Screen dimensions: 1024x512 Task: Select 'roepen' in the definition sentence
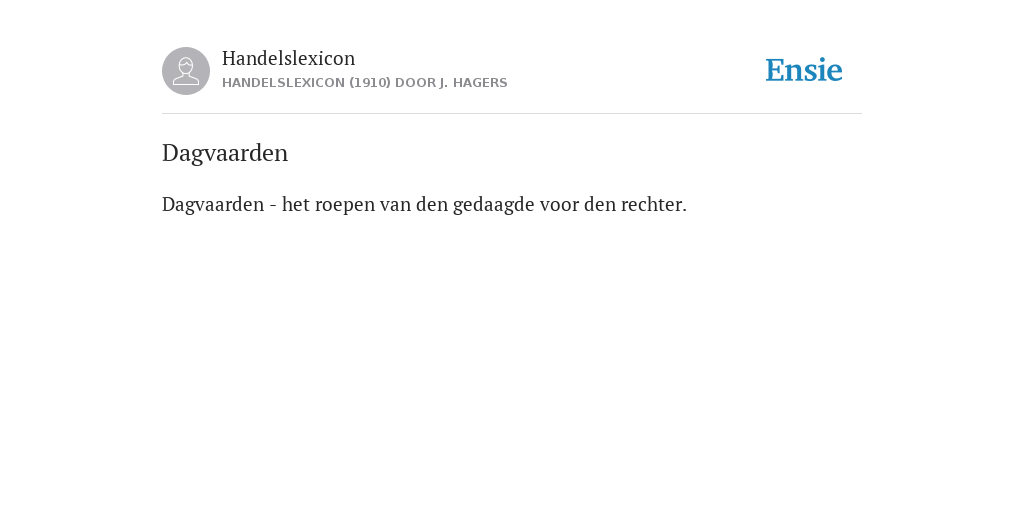tap(345, 206)
